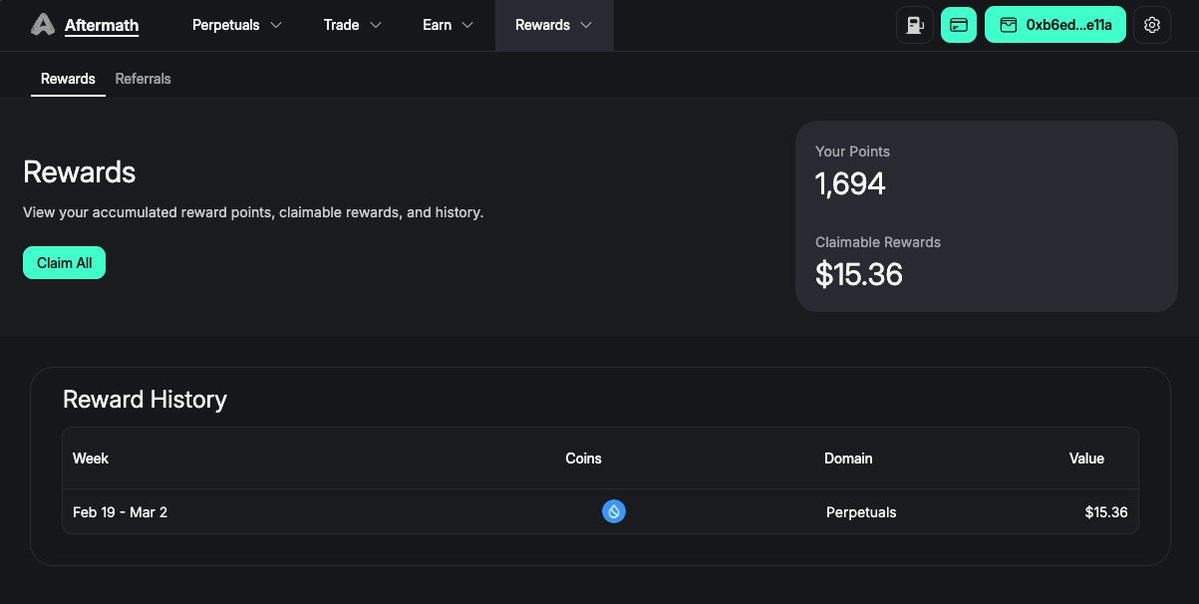Viewport: 1199px width, 604px height.
Task: Click the 1,694 points value
Action: (850, 183)
